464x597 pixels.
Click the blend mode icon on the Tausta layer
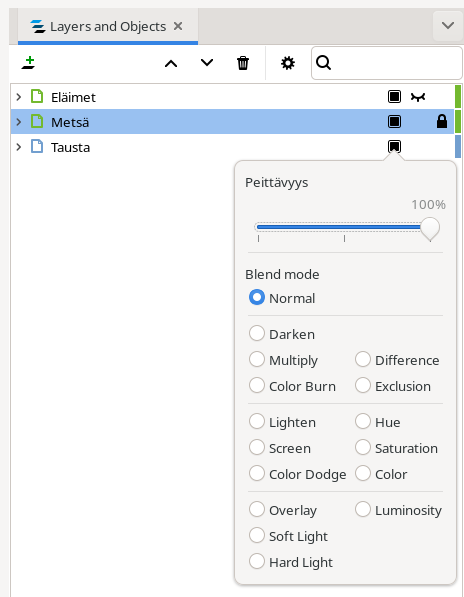394,147
